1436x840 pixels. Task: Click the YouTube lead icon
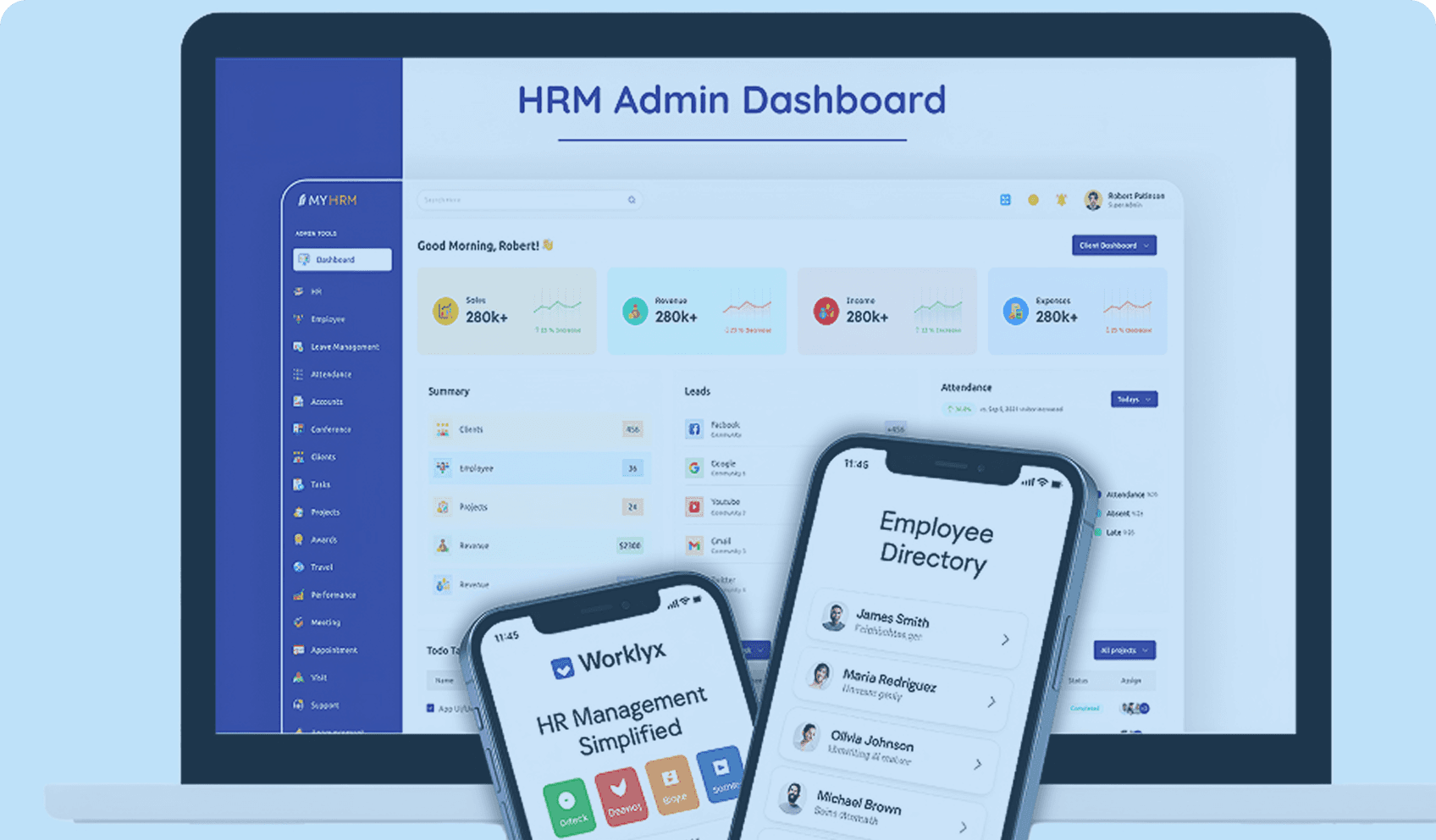(x=694, y=506)
